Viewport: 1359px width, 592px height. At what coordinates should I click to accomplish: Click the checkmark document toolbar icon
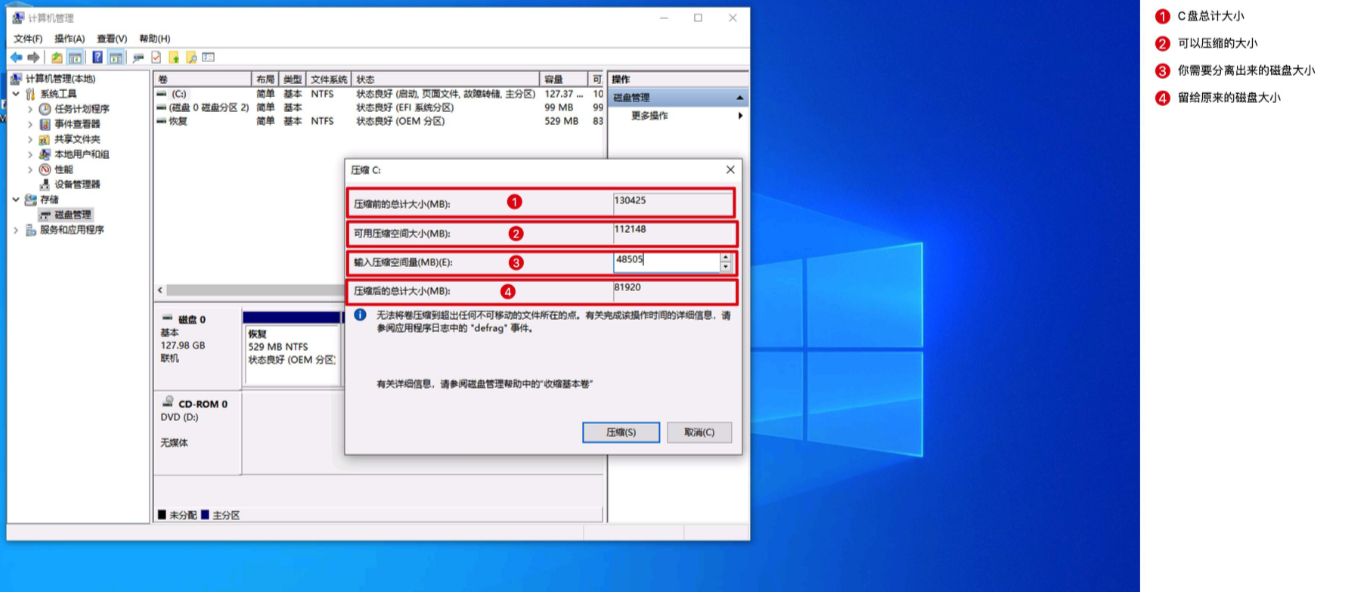click(x=156, y=57)
